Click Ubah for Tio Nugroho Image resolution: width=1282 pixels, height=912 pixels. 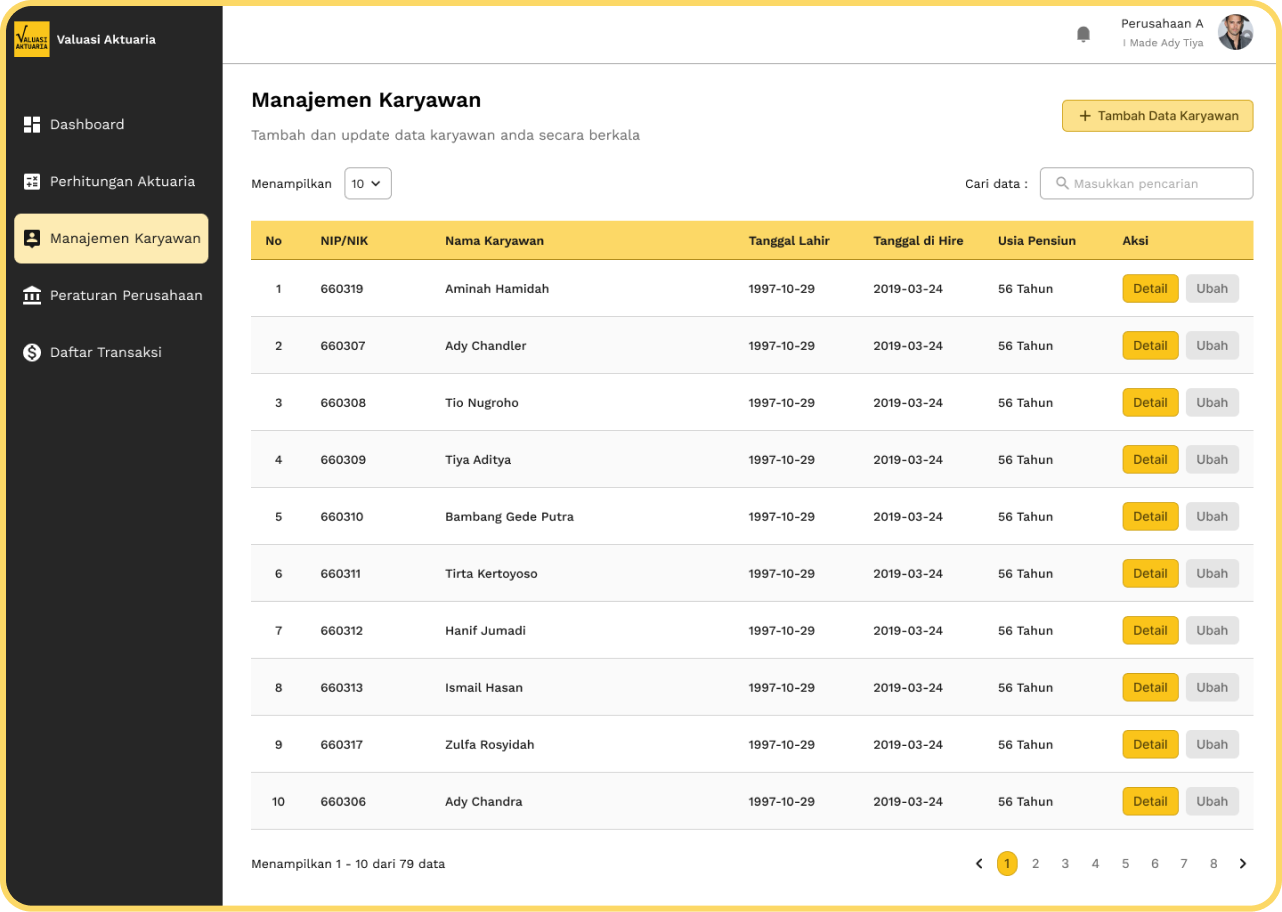coord(1212,403)
